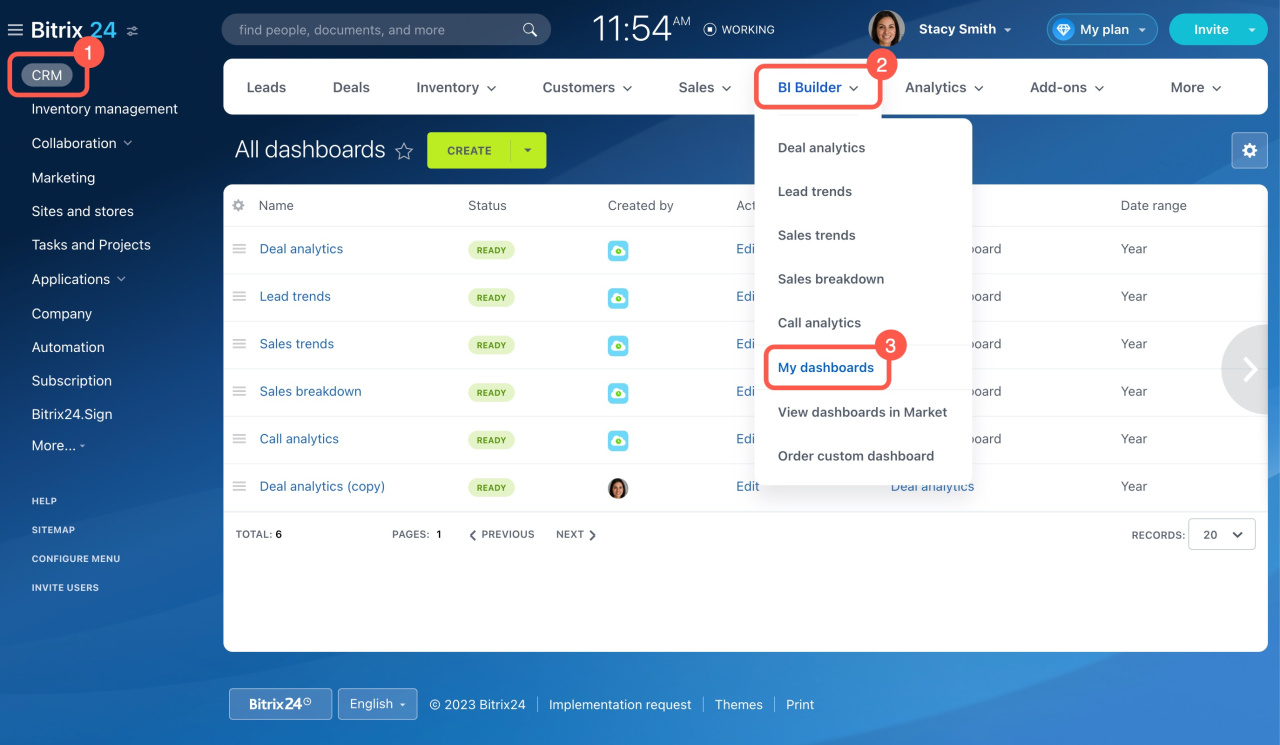The width and height of the screenshot is (1280, 745).
Task: Collapse the sidebar using the double-arrow icon
Action: pyautogui.click(x=131, y=29)
